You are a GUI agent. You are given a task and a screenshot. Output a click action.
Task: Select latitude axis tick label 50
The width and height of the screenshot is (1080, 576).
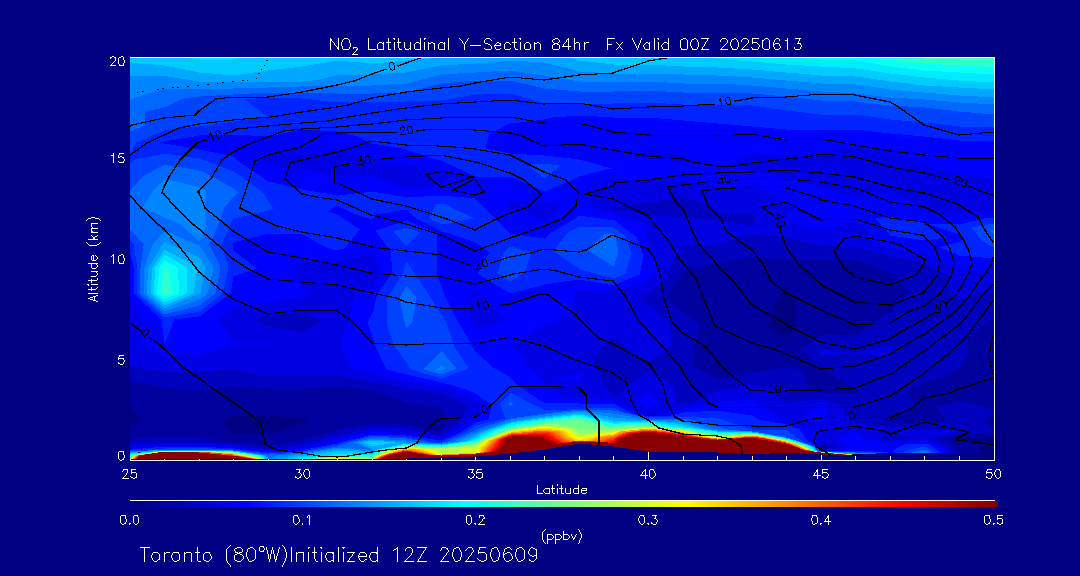click(x=994, y=473)
